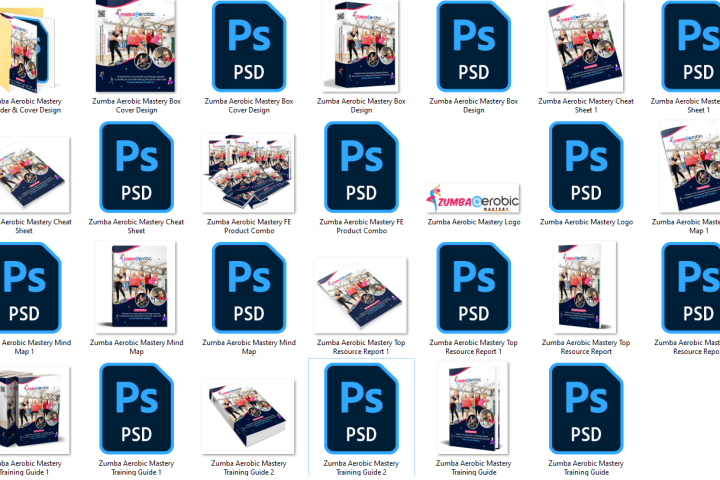
Task: Select the Training Guide 1 image thumbnail
Action: coord(33,410)
